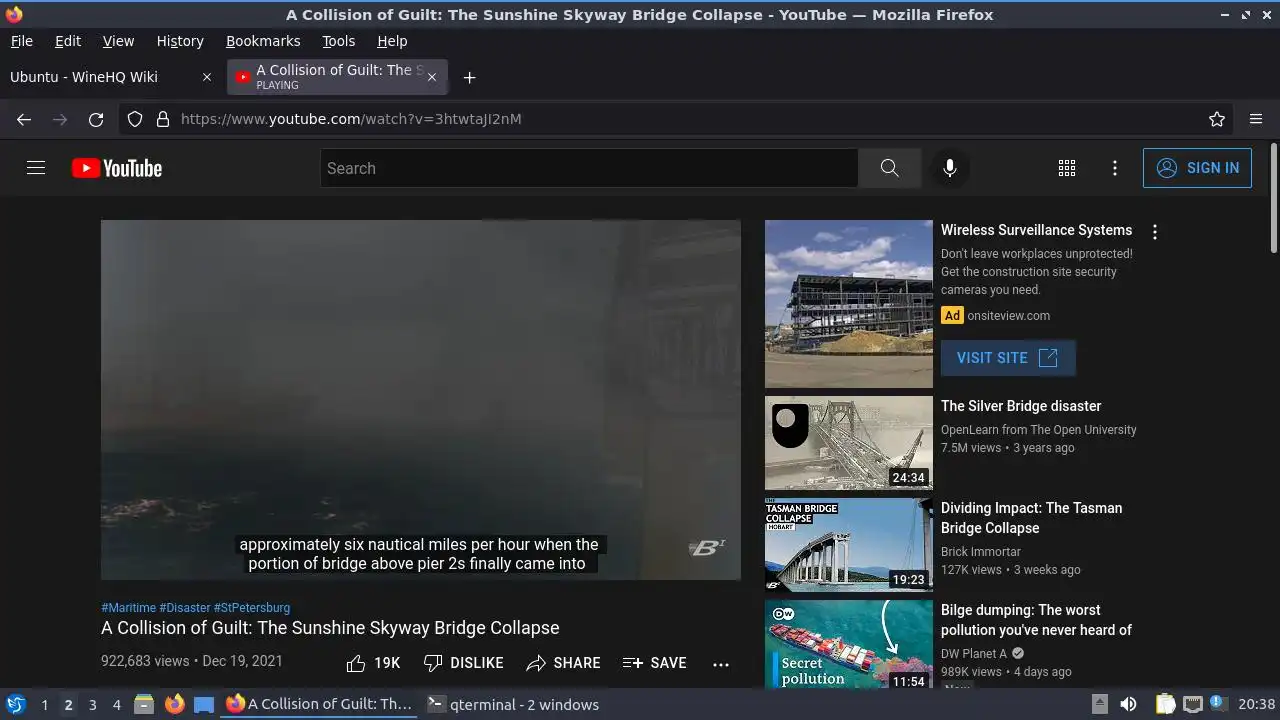The width and height of the screenshot is (1280, 720).
Task: Click the VISIT SITE ad button
Action: click(1008, 357)
